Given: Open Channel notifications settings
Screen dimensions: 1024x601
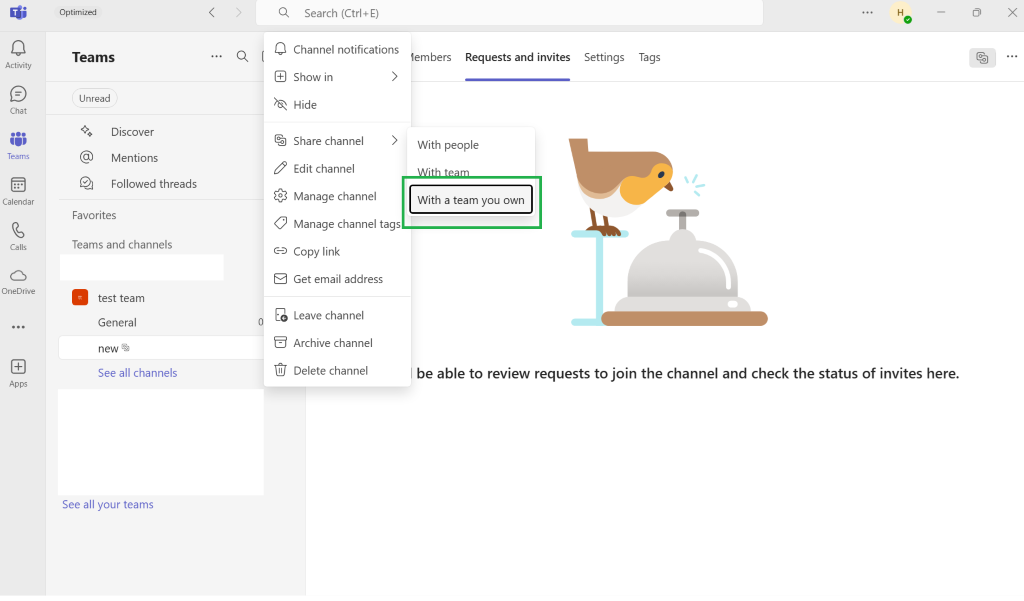Looking at the screenshot, I should tap(337, 50).
